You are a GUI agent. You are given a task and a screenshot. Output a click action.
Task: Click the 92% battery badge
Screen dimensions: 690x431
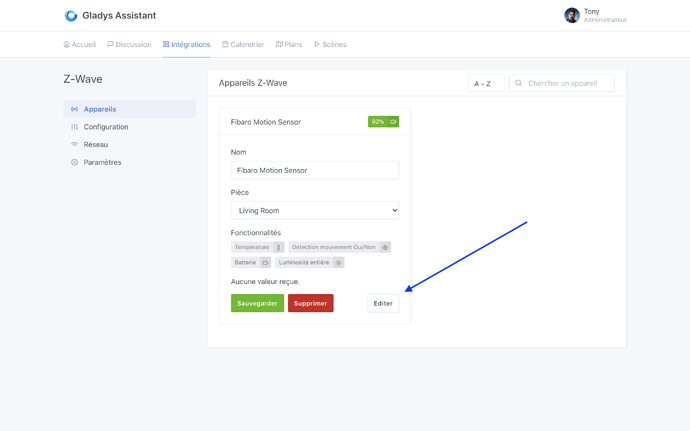pyautogui.click(x=383, y=122)
